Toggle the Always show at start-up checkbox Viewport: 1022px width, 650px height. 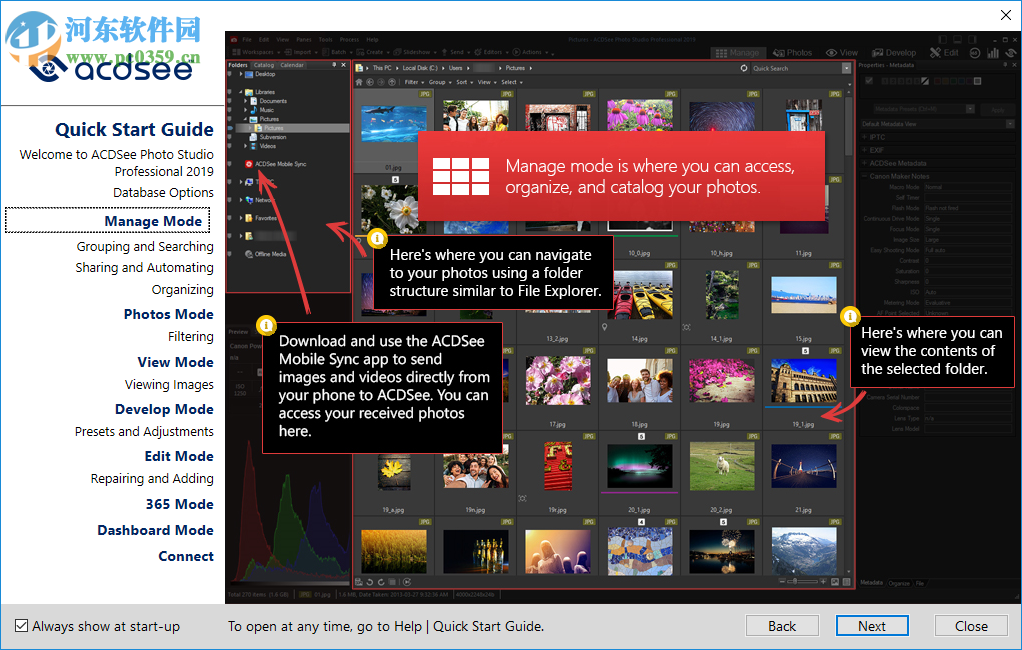[22, 626]
